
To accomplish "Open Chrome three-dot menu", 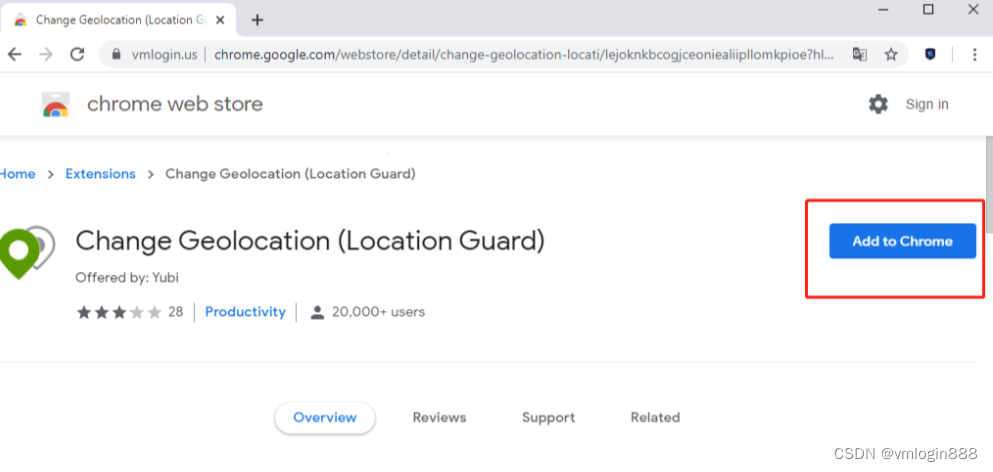I will [x=975, y=54].
